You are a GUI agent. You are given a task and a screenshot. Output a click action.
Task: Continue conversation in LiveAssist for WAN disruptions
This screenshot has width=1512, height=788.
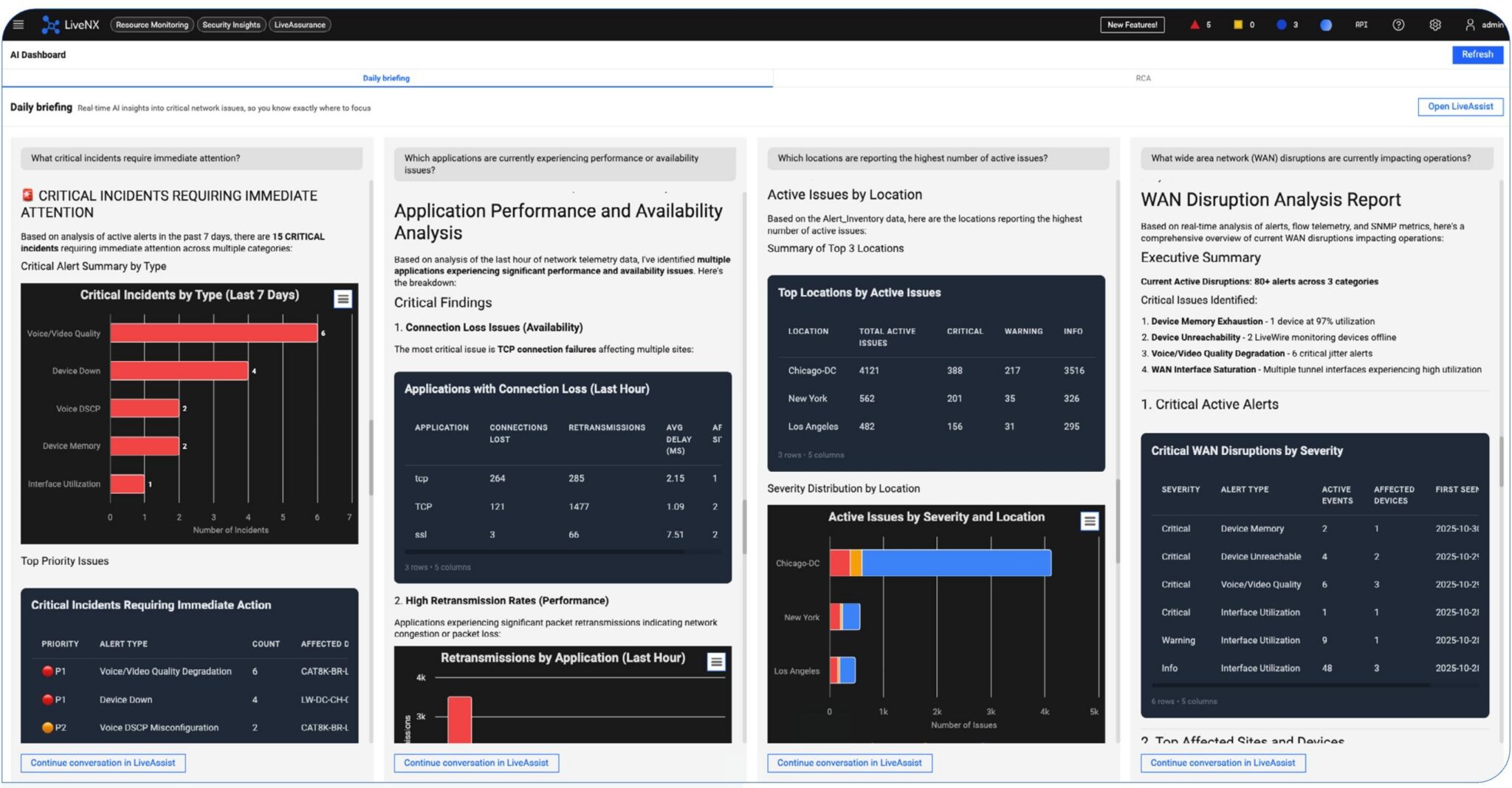coord(1223,763)
